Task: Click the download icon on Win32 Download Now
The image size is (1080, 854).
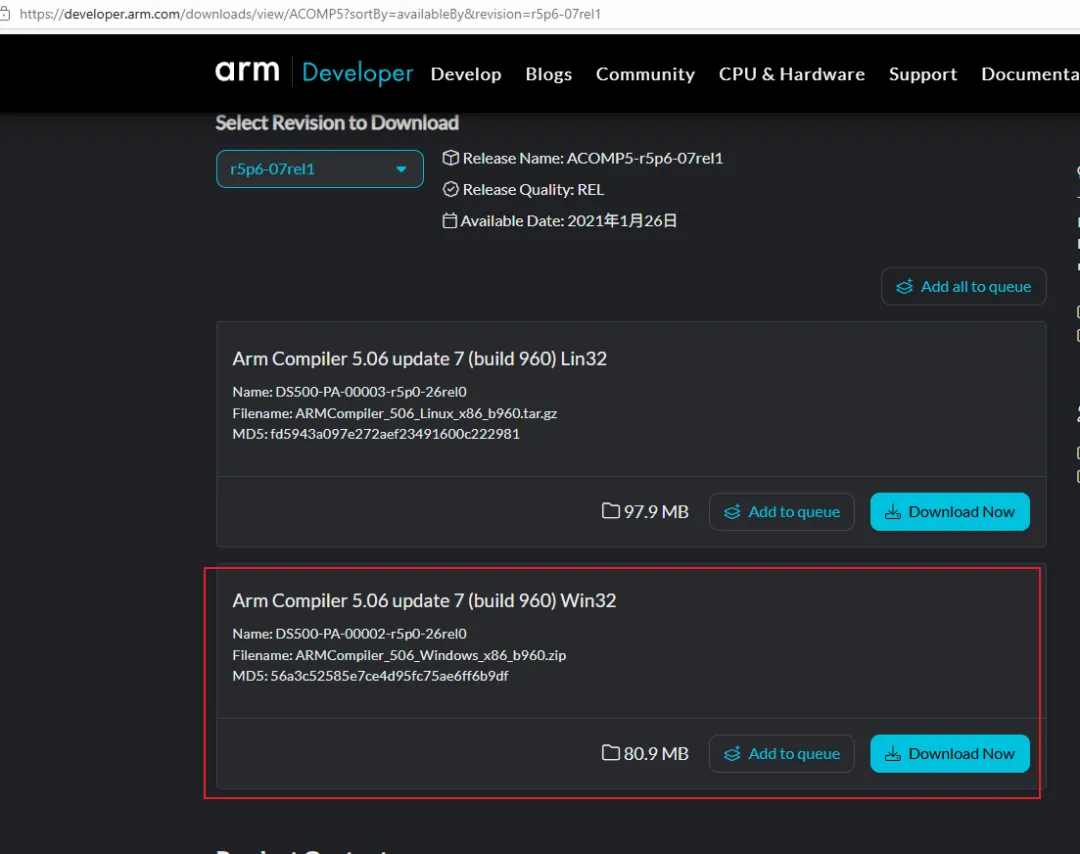Action: coord(893,753)
